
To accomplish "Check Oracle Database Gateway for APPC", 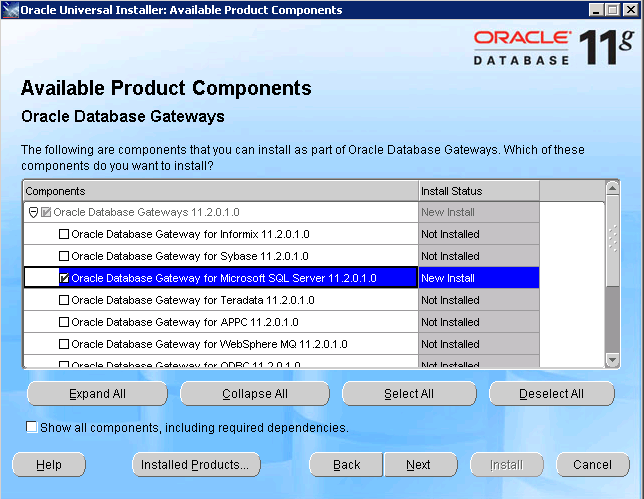I will [64, 322].
